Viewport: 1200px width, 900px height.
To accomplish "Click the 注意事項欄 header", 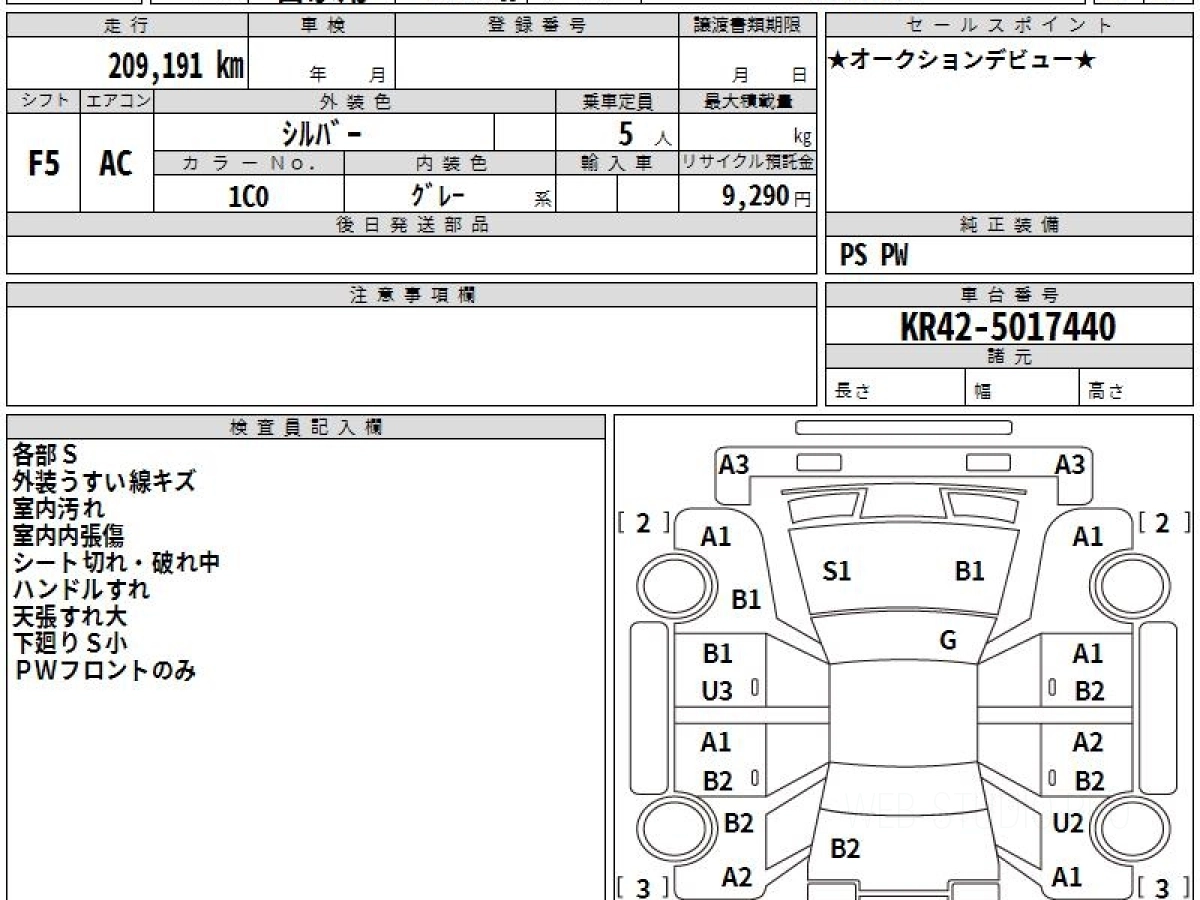I will coord(411,295).
